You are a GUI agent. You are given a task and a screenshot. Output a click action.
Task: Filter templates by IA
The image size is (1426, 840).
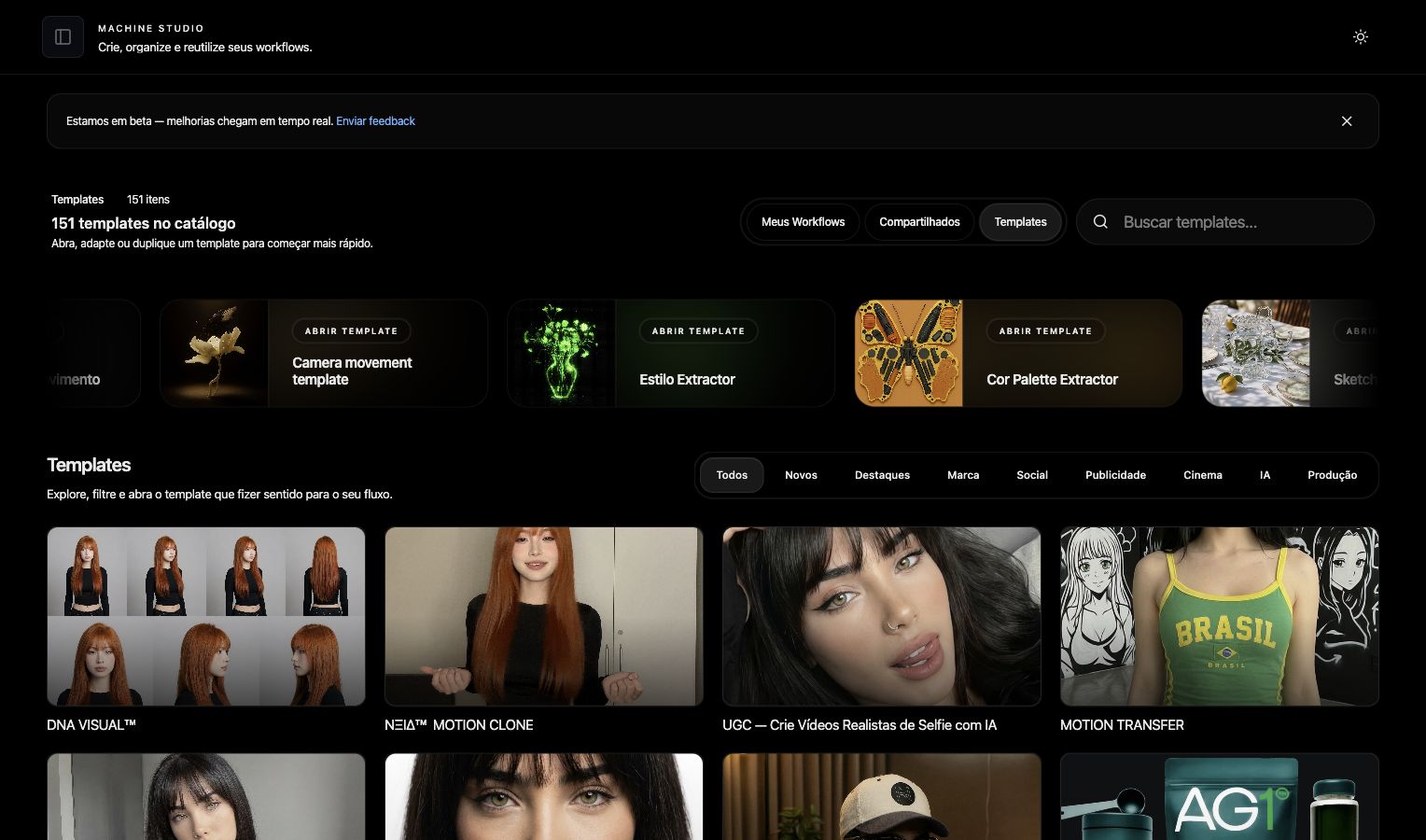[1265, 475]
